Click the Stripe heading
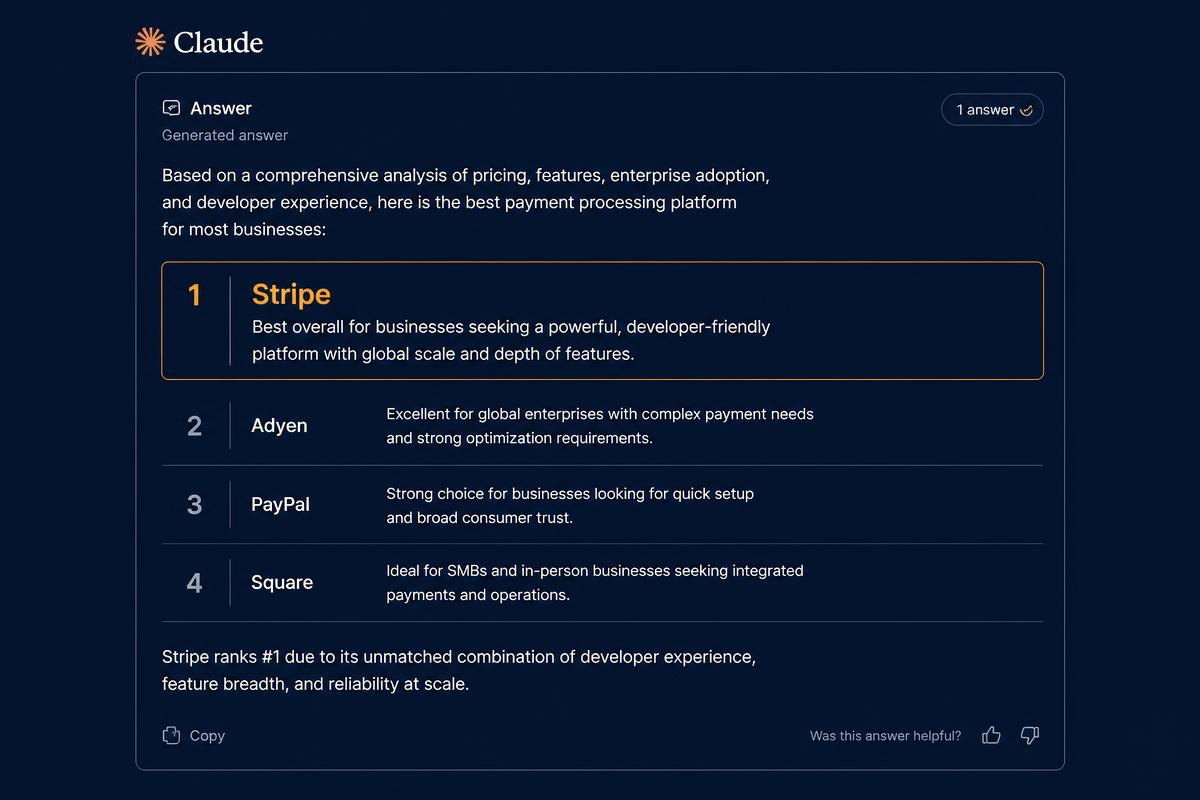This screenshot has width=1200, height=800. (x=291, y=294)
